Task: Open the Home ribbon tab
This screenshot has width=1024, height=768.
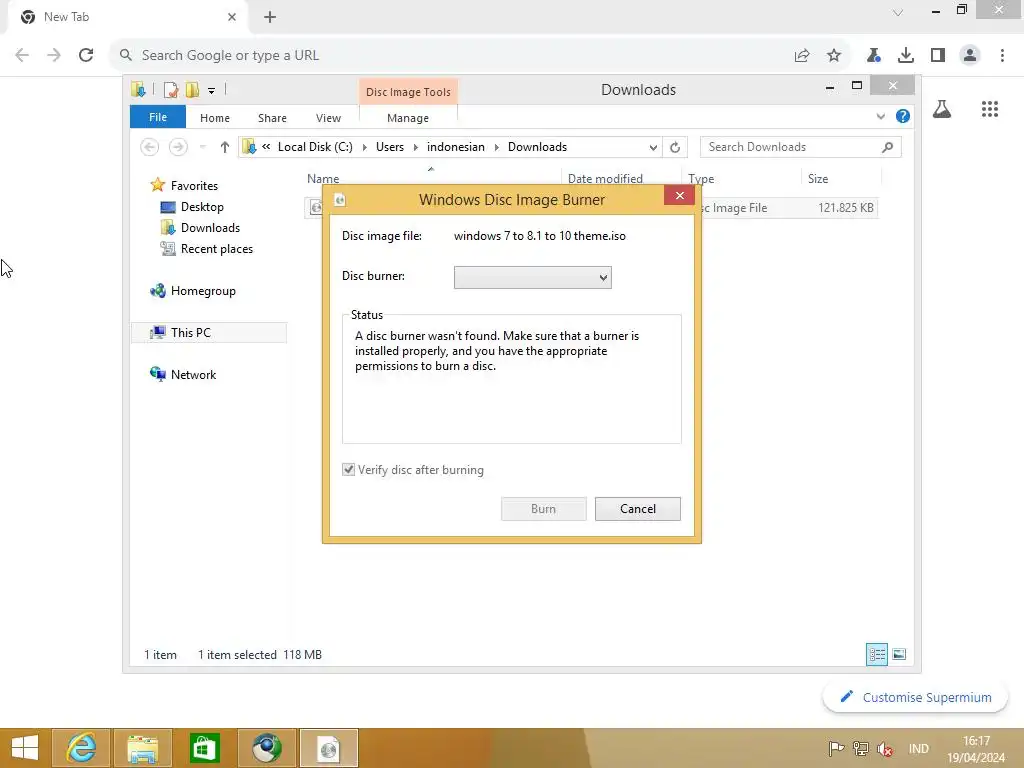Action: tap(215, 118)
